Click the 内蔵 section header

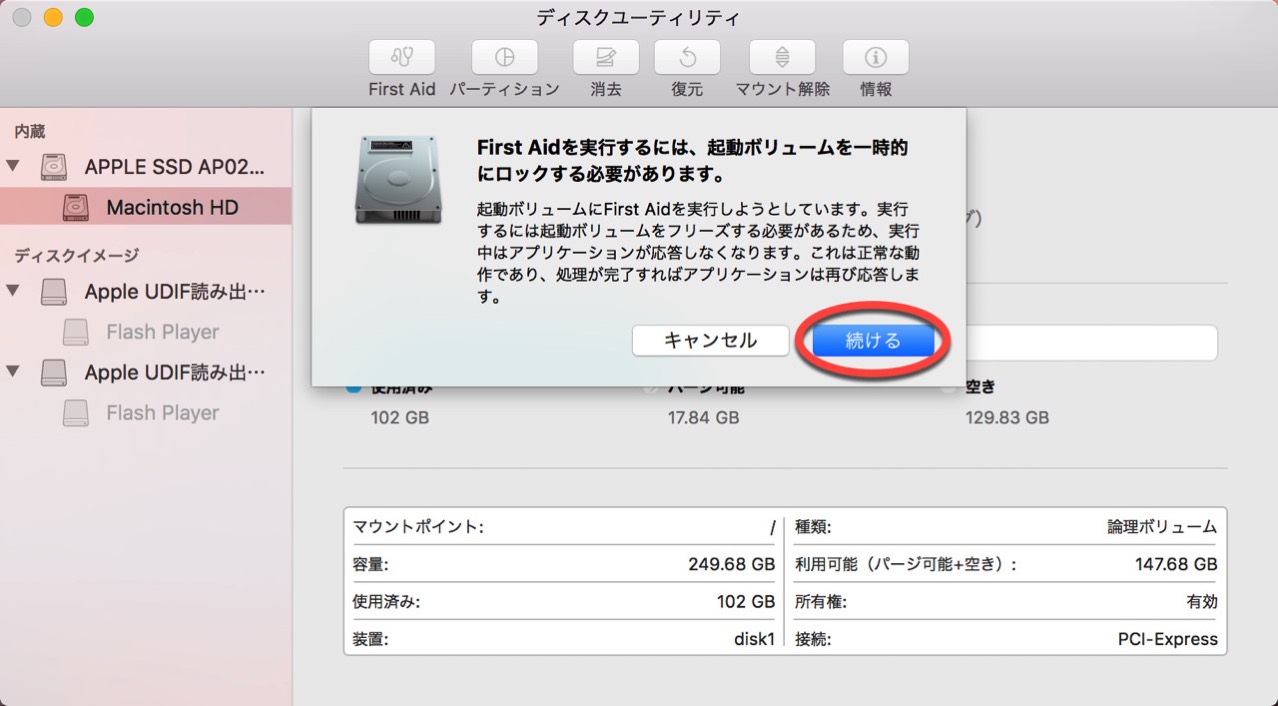[30, 131]
